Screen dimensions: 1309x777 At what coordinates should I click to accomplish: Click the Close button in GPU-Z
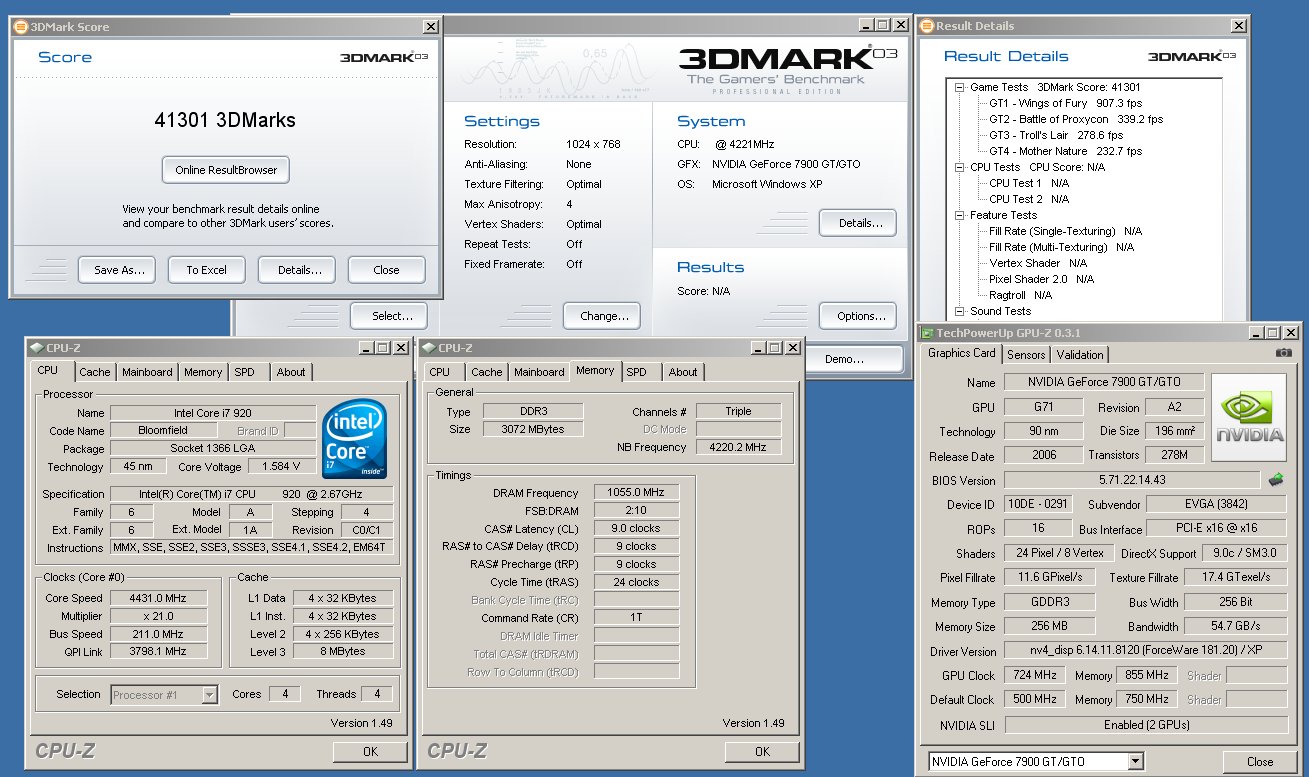coord(1260,762)
